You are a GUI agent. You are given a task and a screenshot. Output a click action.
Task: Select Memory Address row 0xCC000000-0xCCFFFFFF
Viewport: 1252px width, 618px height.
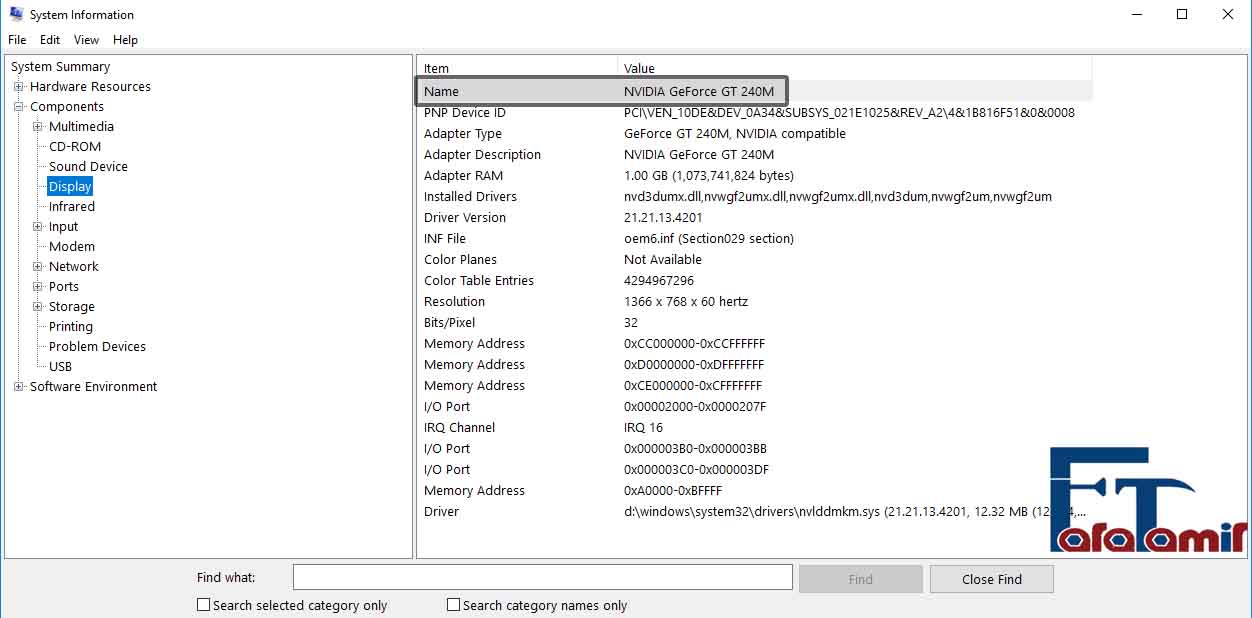(755, 344)
